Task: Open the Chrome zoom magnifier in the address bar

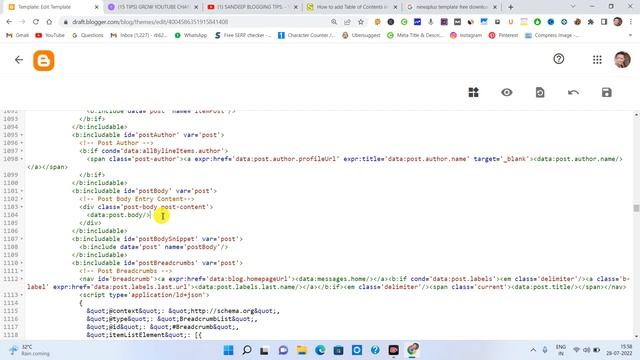Action: click(x=334, y=22)
